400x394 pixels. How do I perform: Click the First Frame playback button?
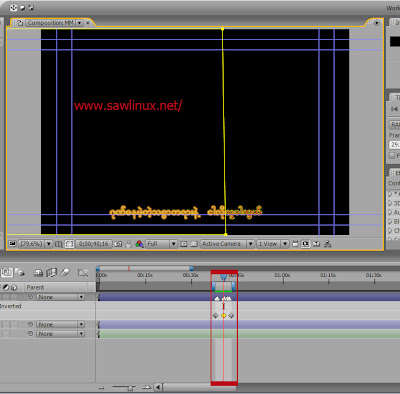click(x=394, y=109)
